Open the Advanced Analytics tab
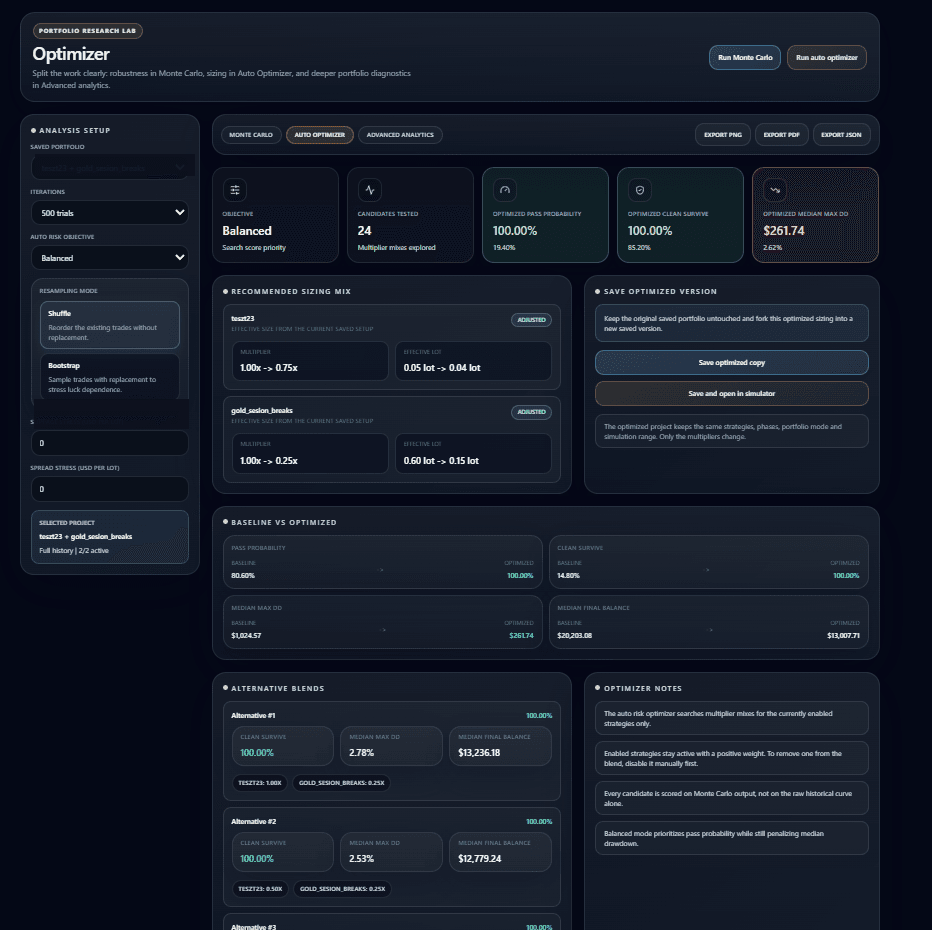 (x=400, y=134)
